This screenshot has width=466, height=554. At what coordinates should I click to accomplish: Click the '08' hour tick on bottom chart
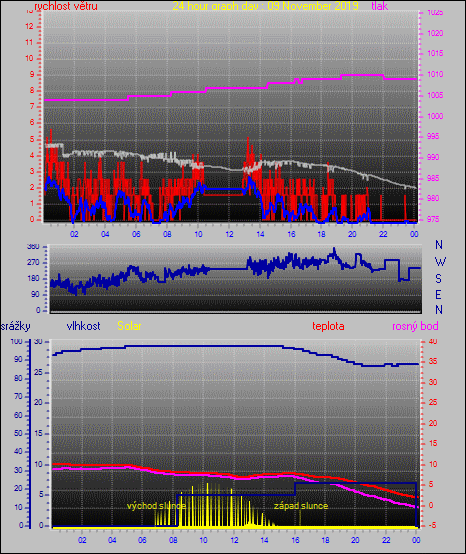tap(173, 540)
